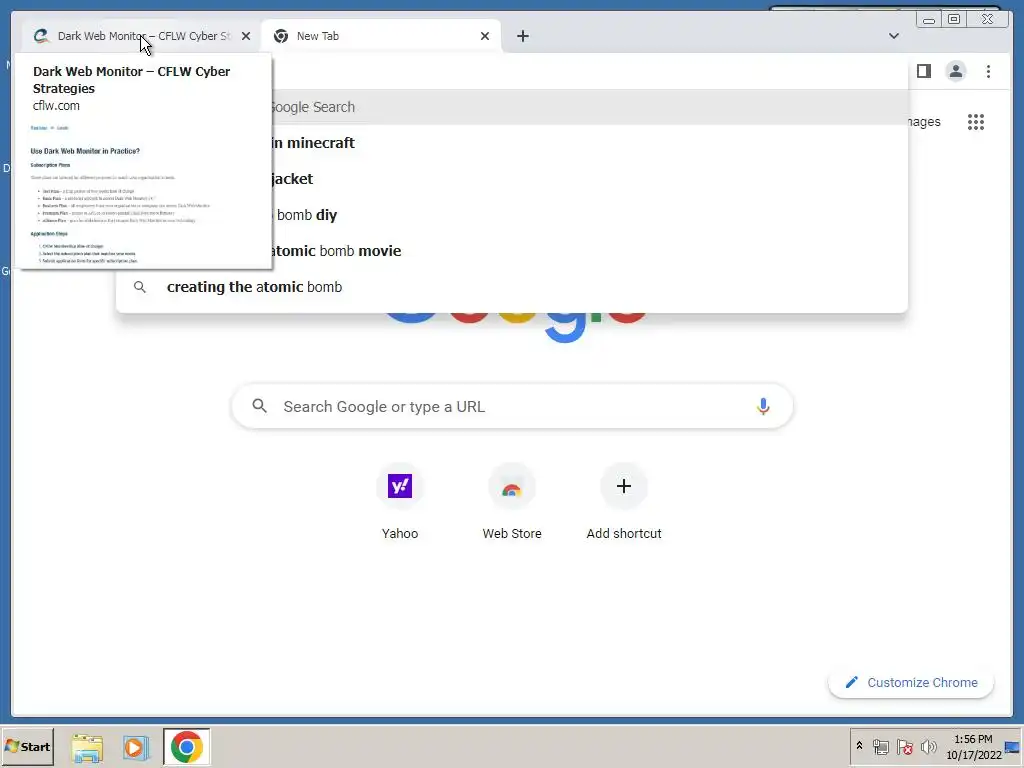
Task: Choose the 'creating the atomic bomb' suggestion
Action: click(x=511, y=287)
